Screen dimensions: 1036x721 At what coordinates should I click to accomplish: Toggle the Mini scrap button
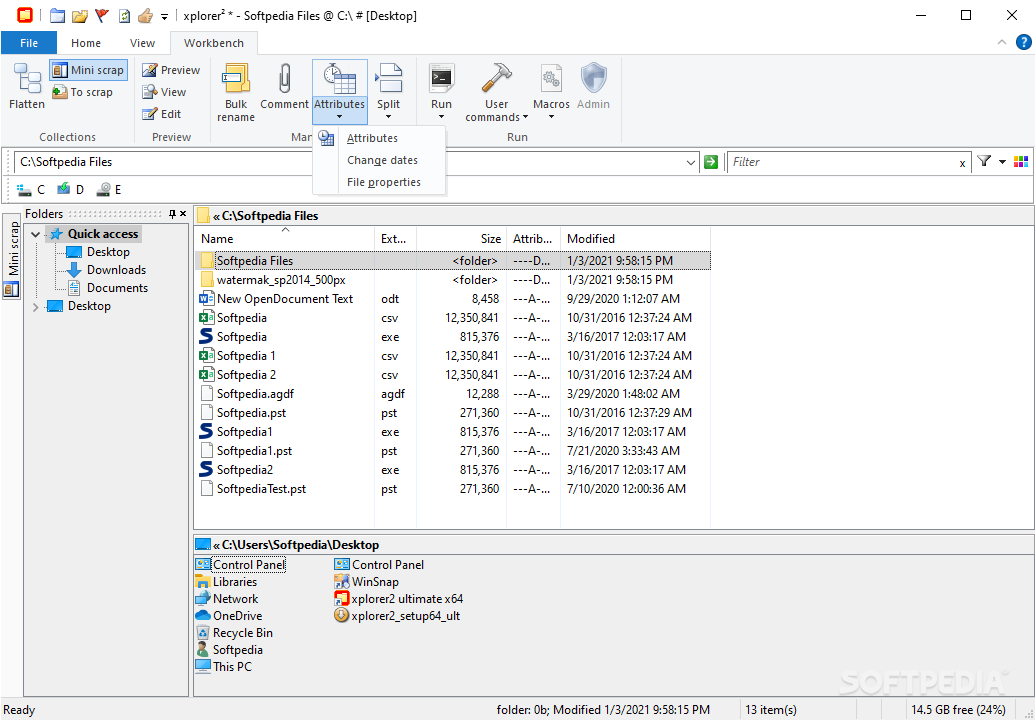[89, 70]
